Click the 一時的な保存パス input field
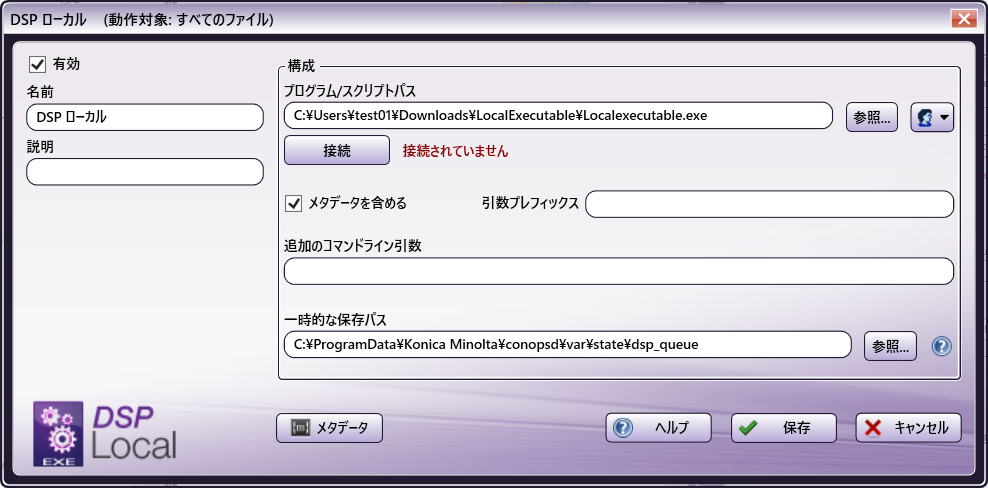Image resolution: width=988 pixels, height=488 pixels. pyautogui.click(x=568, y=345)
